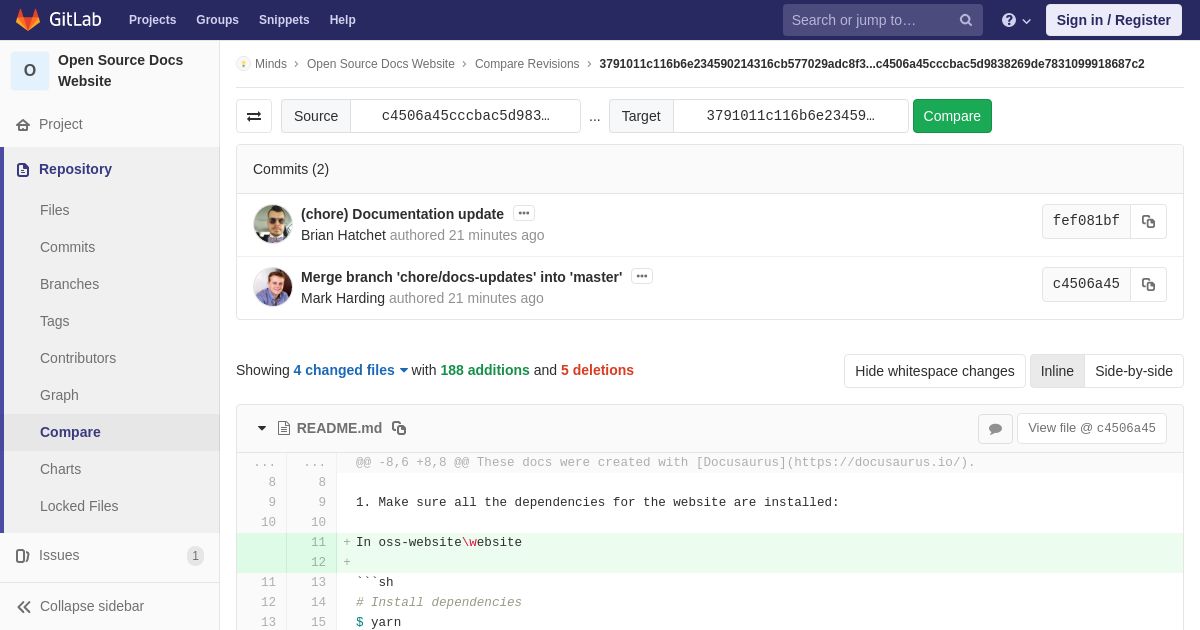Screen dimensions: 1200x630
Task: Click Brian Hatchet author name
Action: click(343, 235)
